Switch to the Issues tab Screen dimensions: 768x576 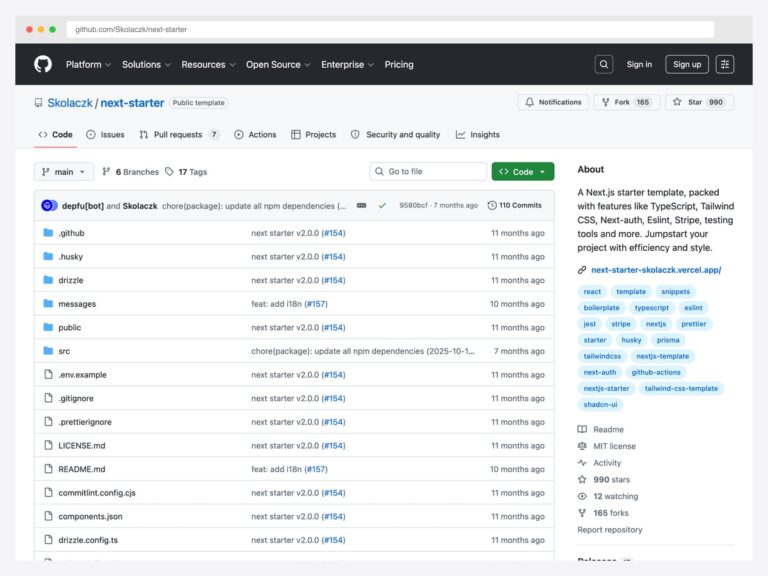pyautogui.click(x=105, y=134)
